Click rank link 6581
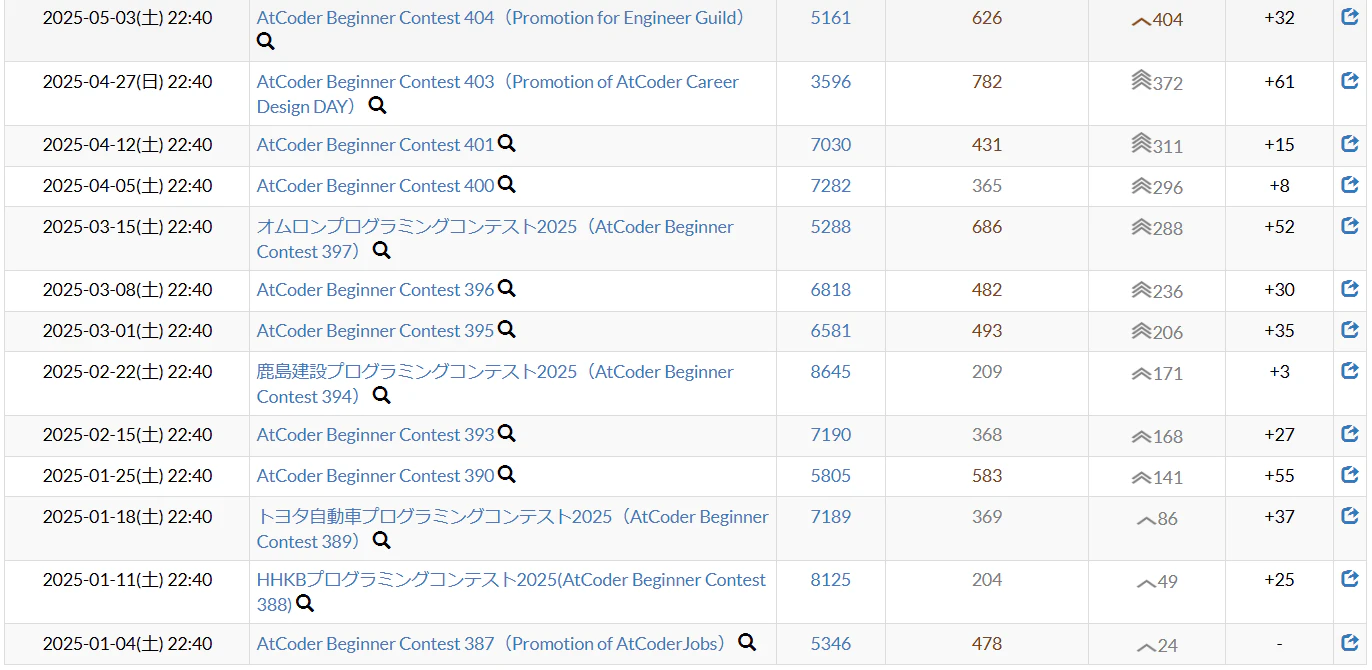 point(831,331)
